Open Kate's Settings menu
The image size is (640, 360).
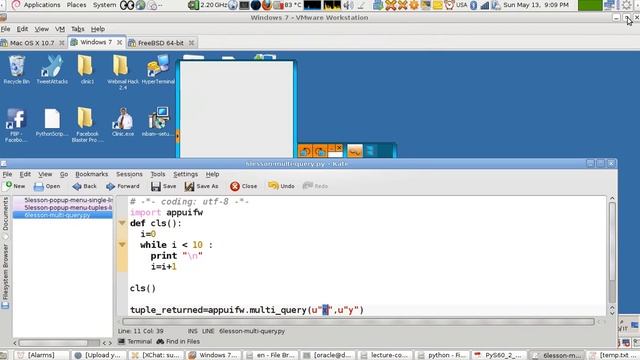pos(186,174)
